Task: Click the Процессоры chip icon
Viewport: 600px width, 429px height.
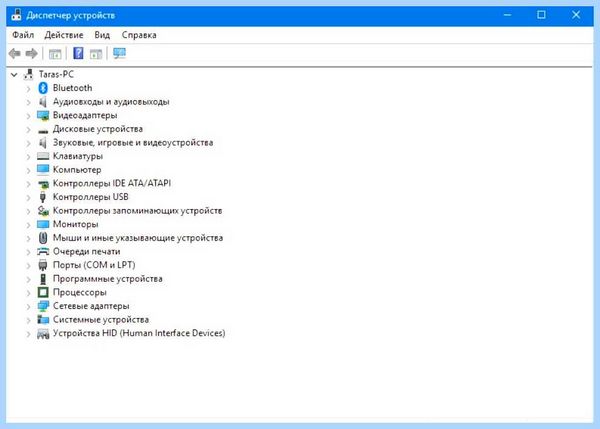Action: 43,292
